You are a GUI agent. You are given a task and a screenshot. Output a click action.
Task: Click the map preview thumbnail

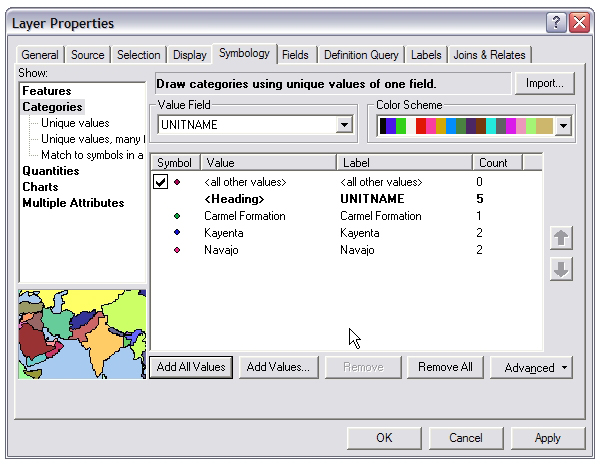coord(82,335)
